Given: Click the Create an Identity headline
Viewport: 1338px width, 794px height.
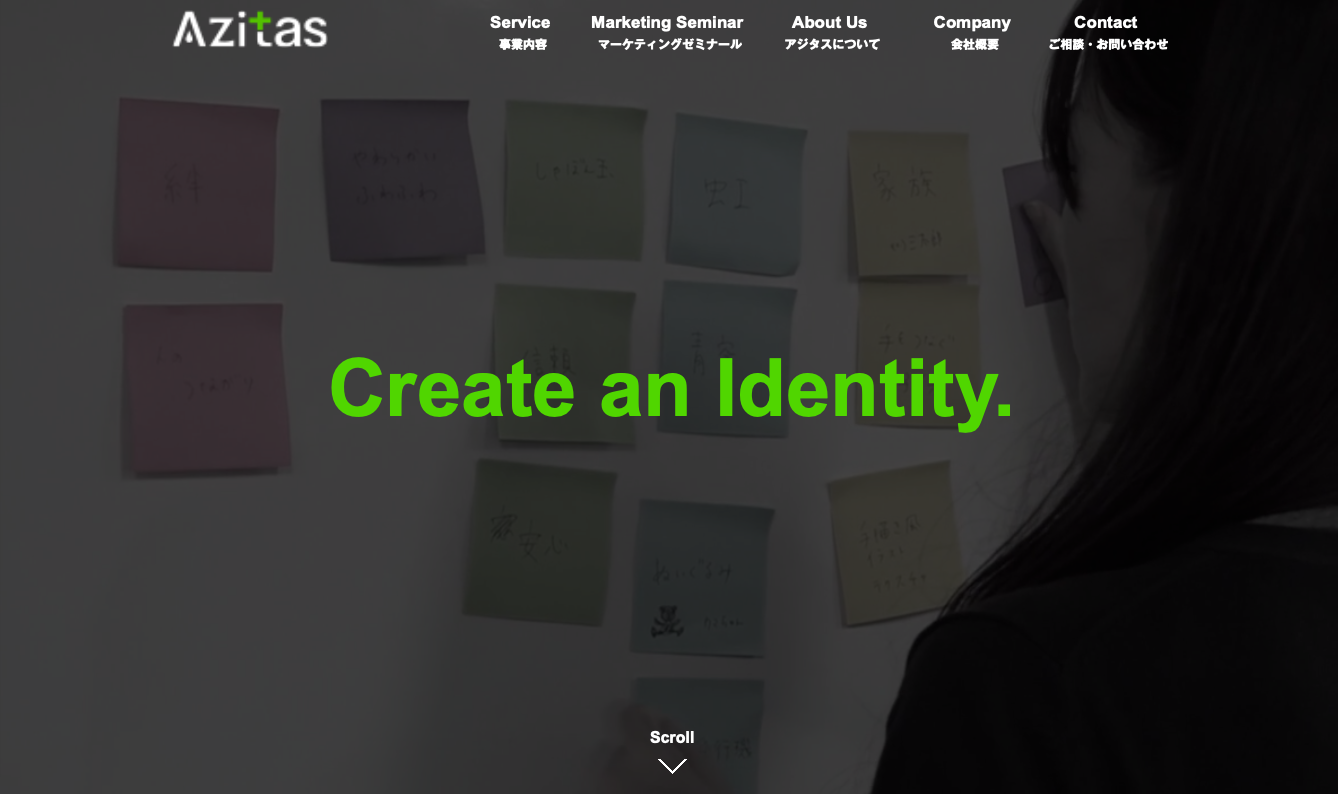Looking at the screenshot, I should point(671,390).
